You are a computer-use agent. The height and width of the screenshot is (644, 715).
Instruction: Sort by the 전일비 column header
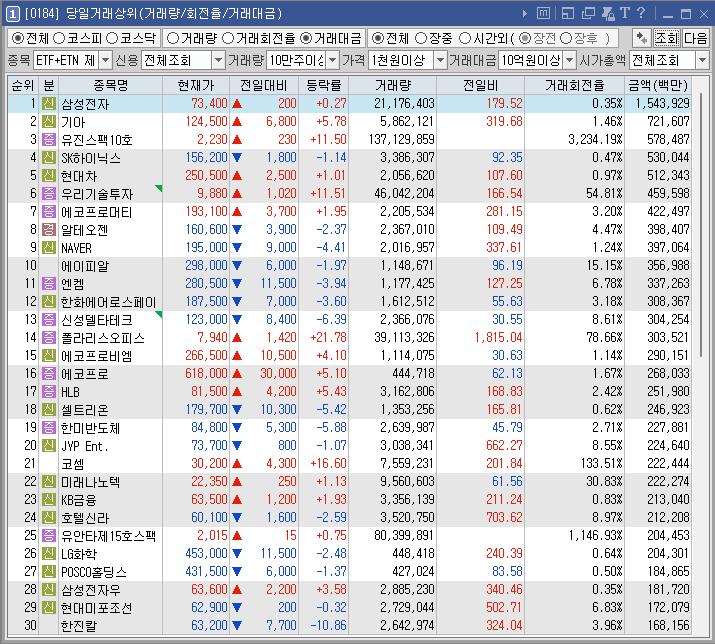(481, 85)
